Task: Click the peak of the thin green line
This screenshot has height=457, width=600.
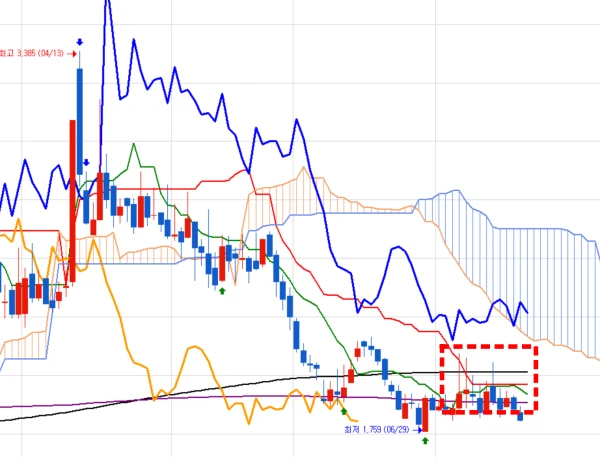Action: [x=134, y=144]
